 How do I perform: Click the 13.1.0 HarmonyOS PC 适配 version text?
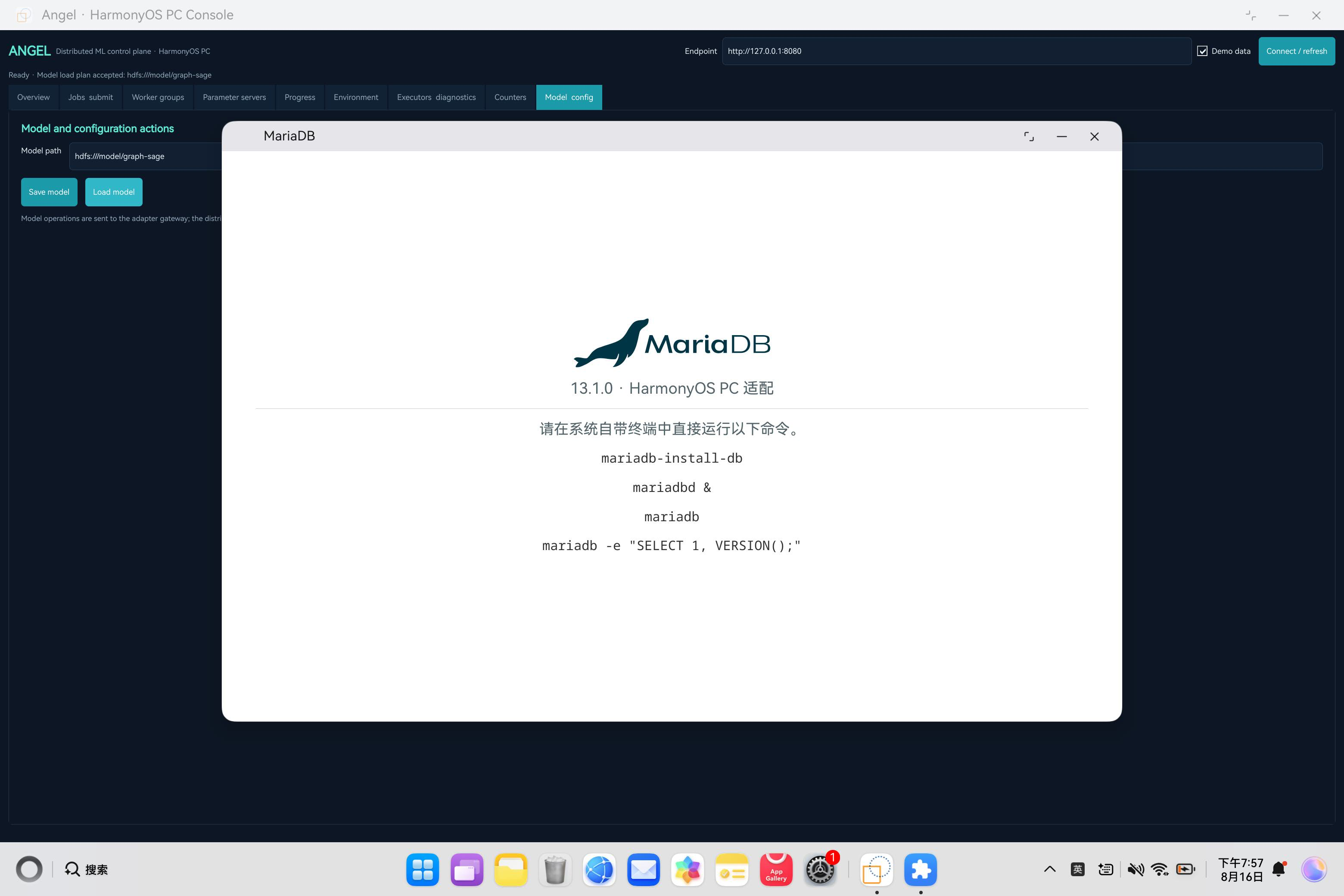coord(672,389)
